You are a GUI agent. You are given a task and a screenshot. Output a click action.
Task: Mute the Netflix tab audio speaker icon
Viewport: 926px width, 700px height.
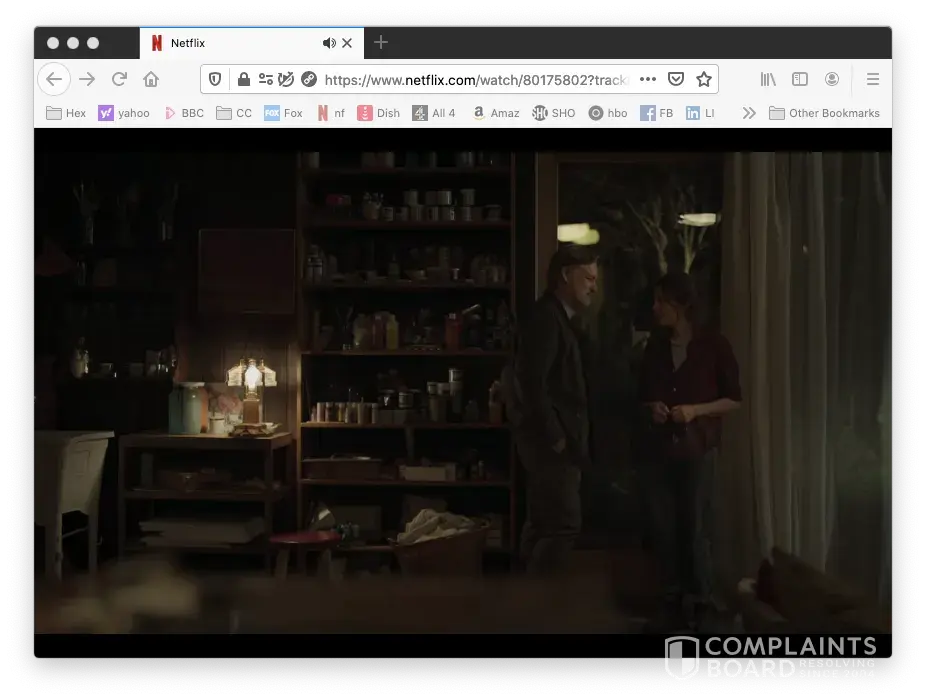[329, 43]
